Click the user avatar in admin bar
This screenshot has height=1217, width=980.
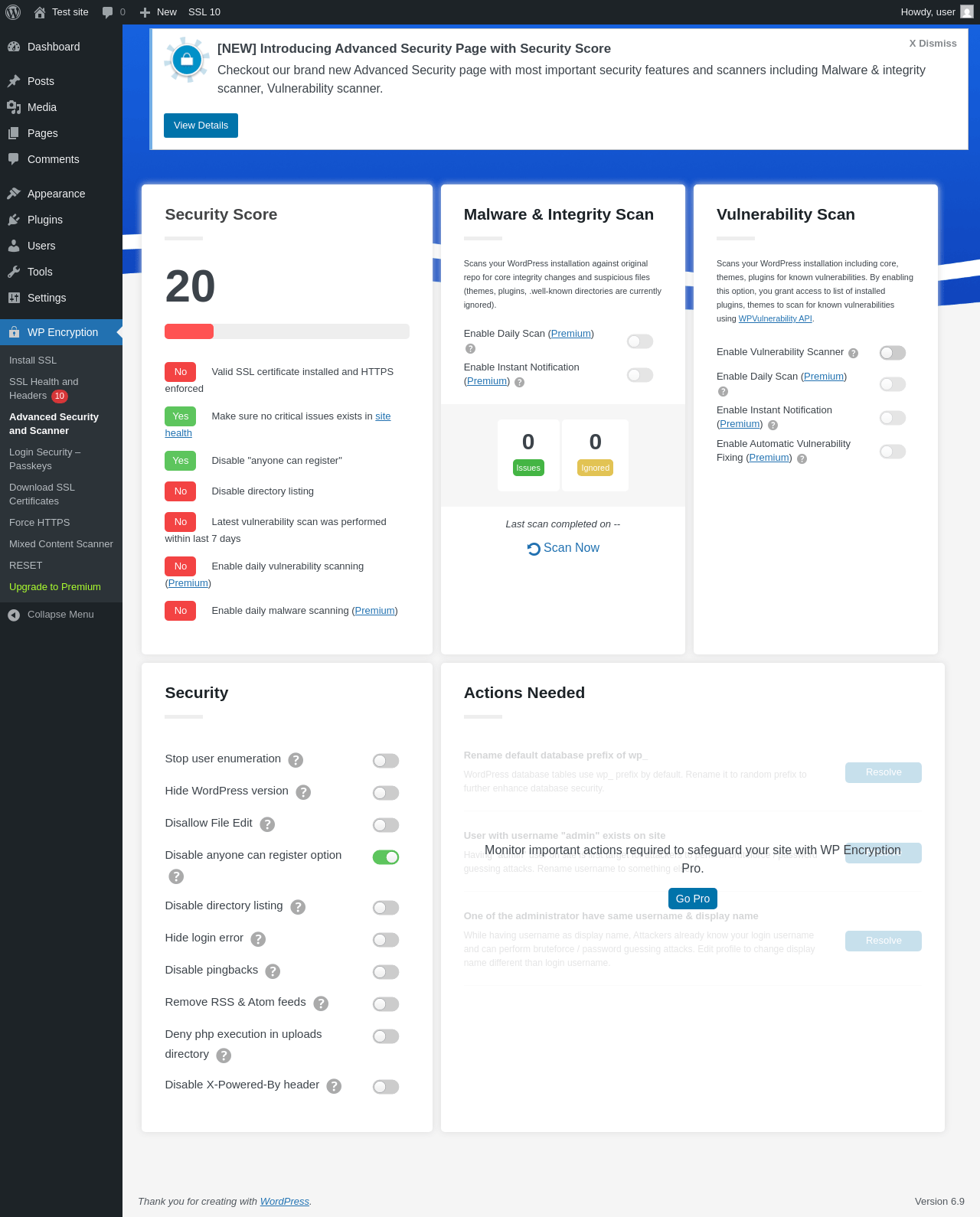pyautogui.click(x=967, y=12)
